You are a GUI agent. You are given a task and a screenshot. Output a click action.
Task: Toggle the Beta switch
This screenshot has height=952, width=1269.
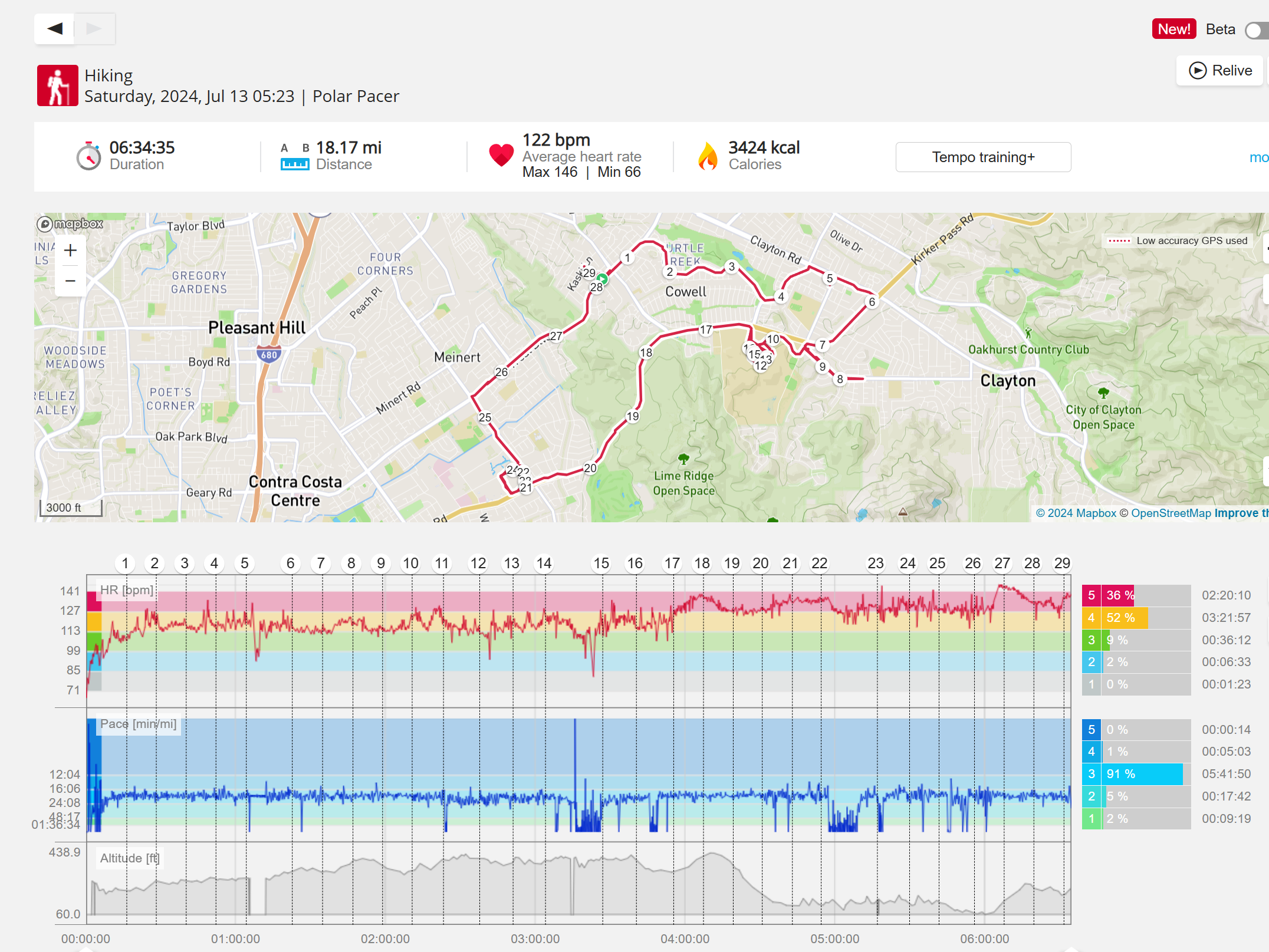(1255, 30)
